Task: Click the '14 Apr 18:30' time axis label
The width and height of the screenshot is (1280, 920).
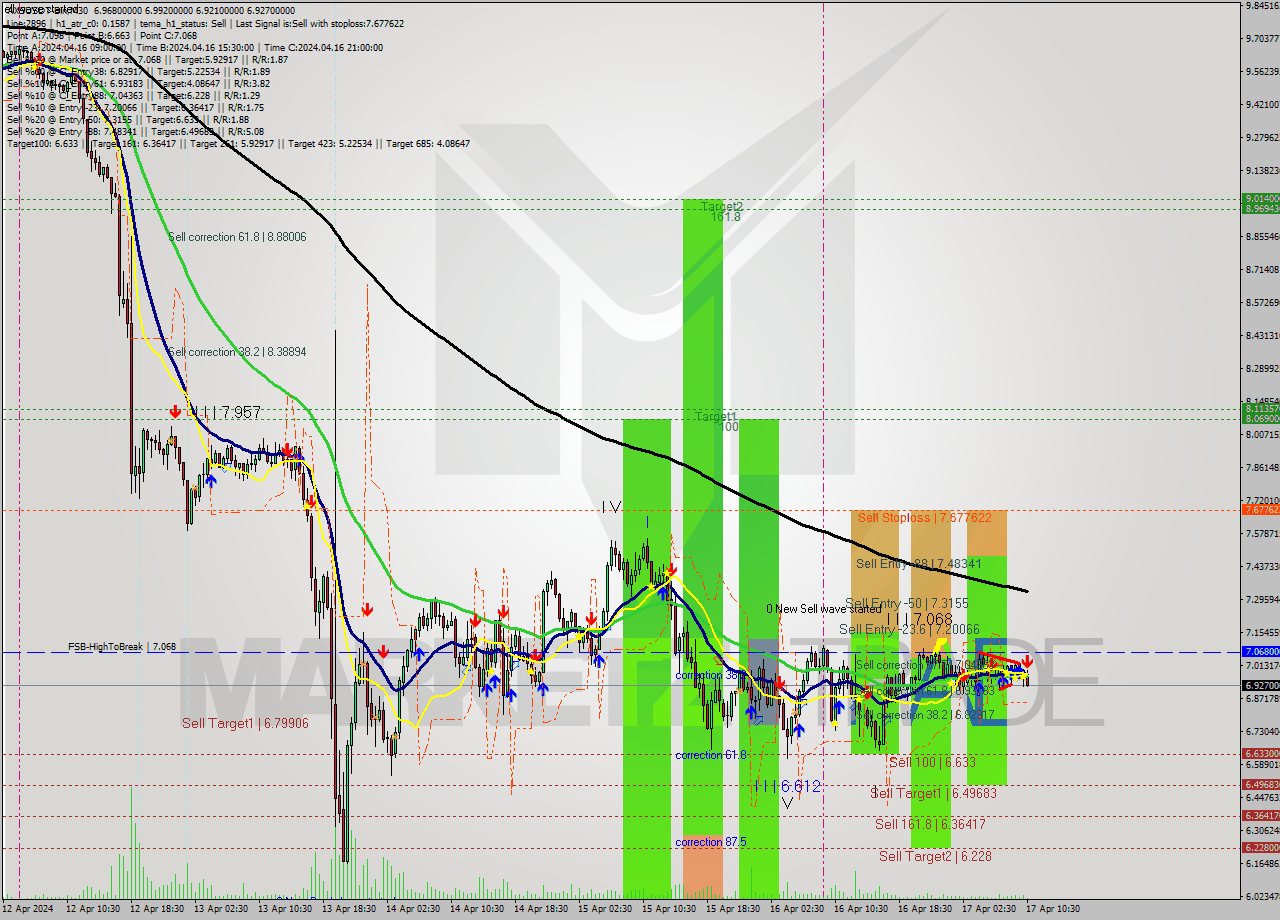Action: point(541,909)
